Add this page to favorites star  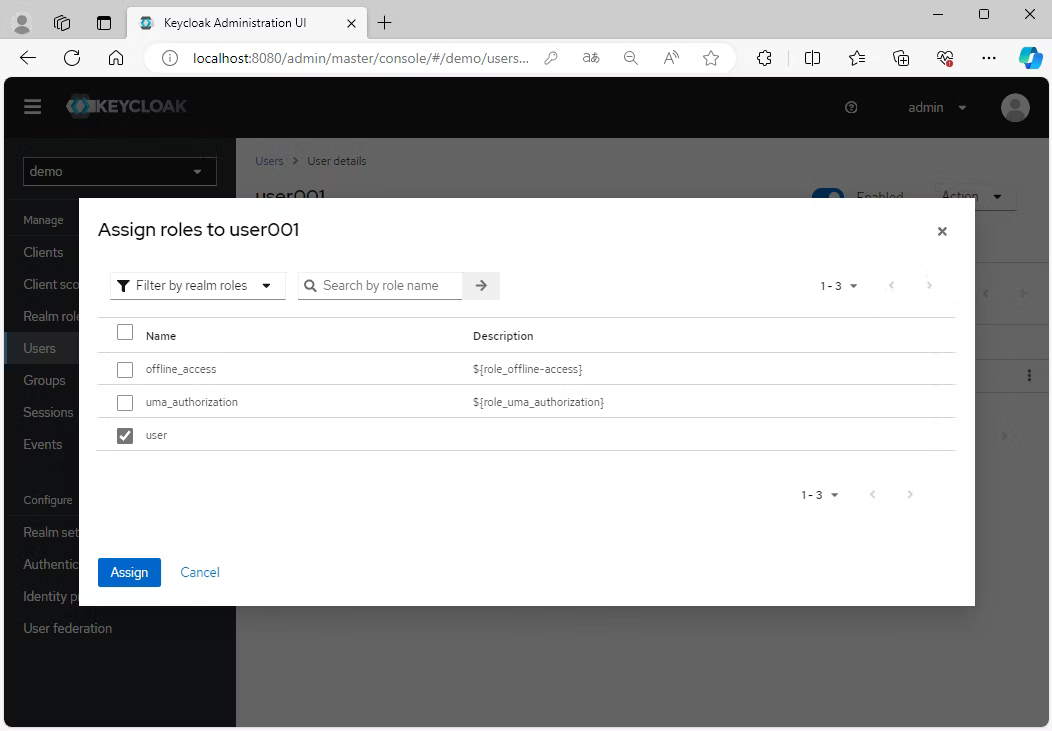point(711,58)
